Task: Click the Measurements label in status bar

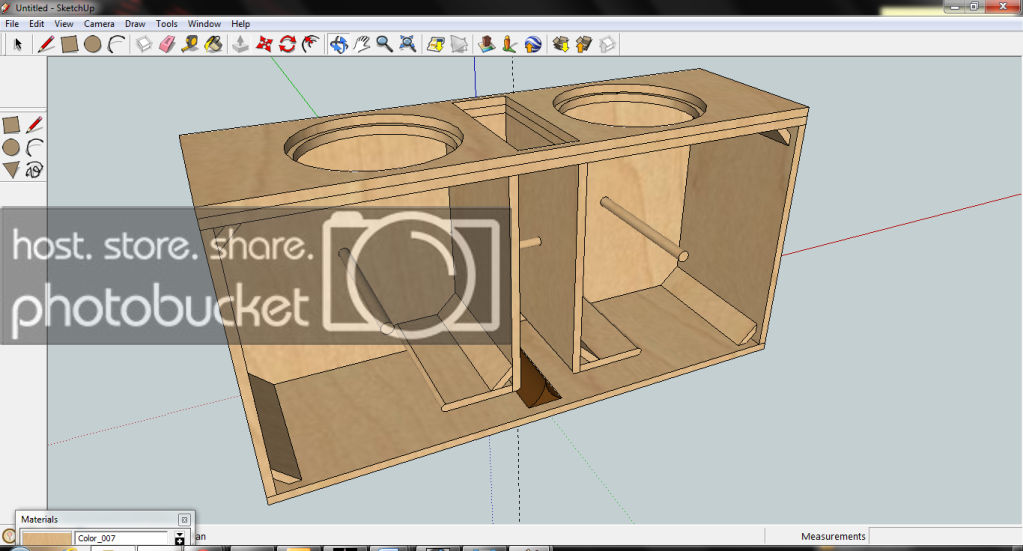Action: pyautogui.click(x=833, y=536)
